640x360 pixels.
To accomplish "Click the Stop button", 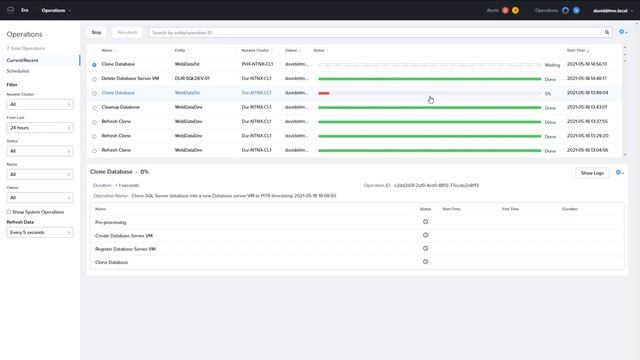I will tap(96, 32).
